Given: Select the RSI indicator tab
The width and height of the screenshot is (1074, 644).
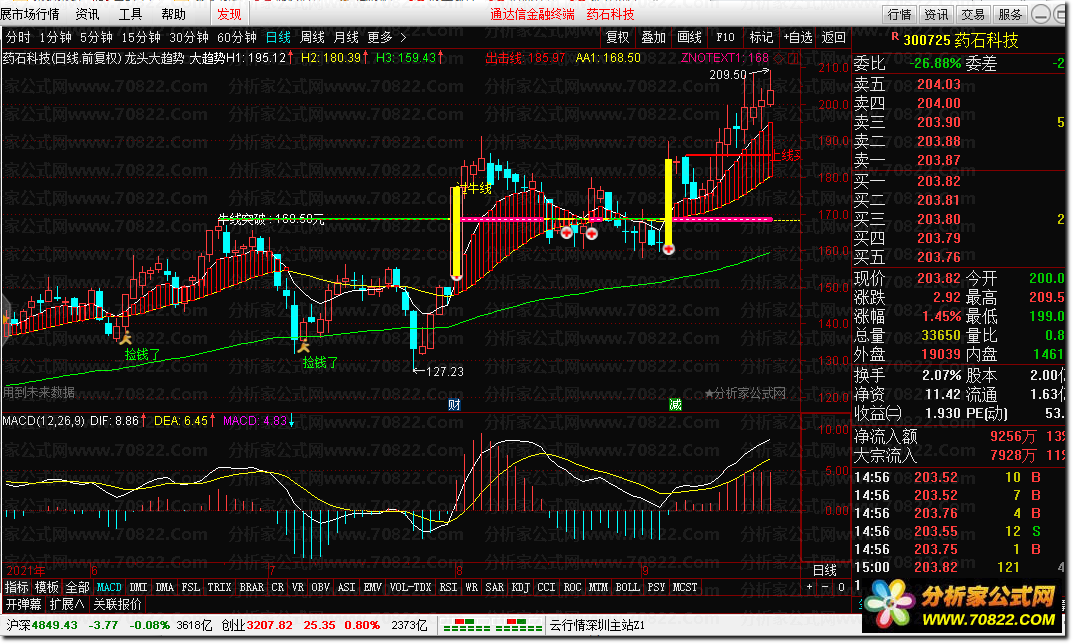Looking at the screenshot, I should (x=449, y=587).
